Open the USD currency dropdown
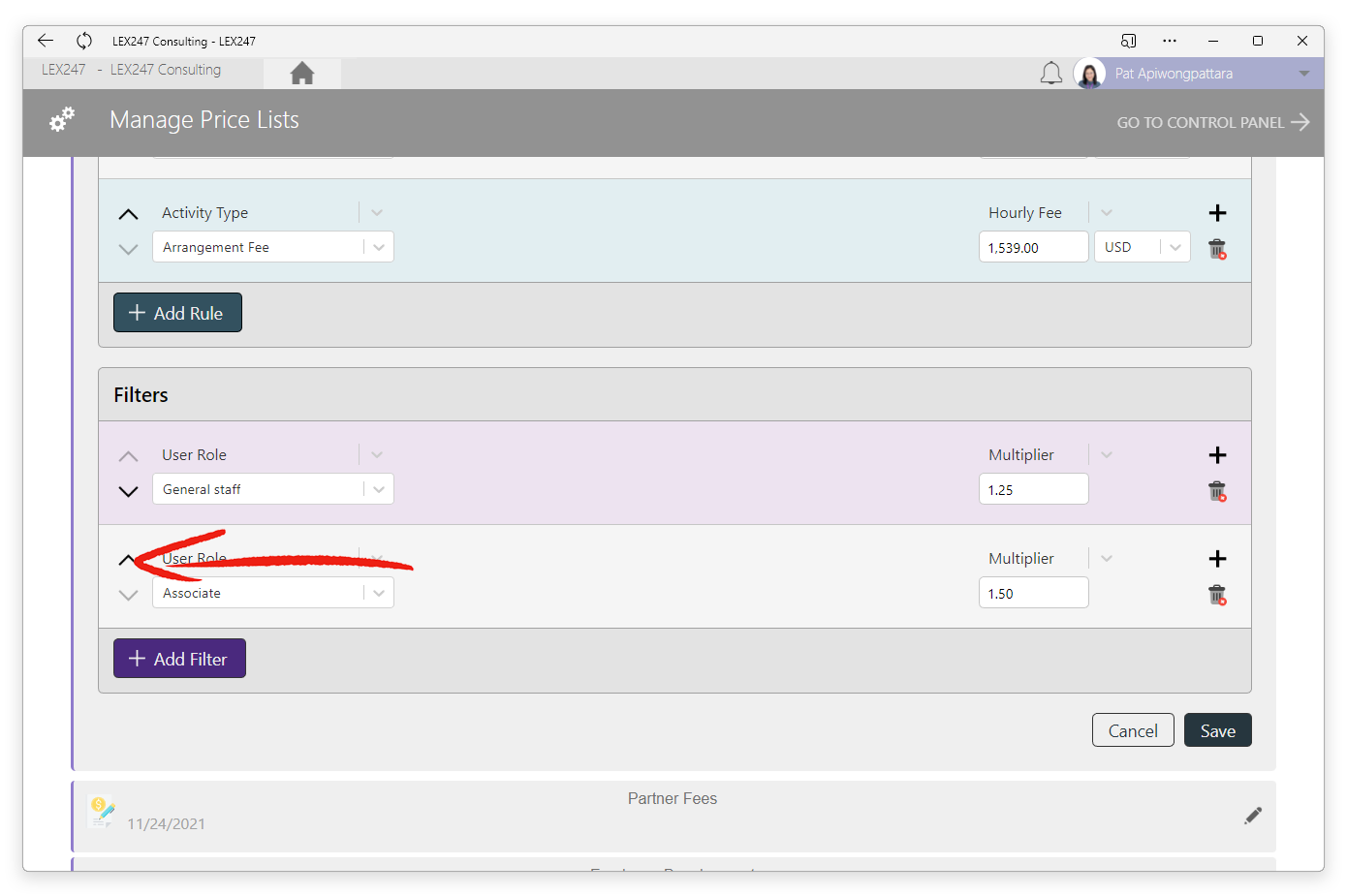 pyautogui.click(x=1143, y=247)
